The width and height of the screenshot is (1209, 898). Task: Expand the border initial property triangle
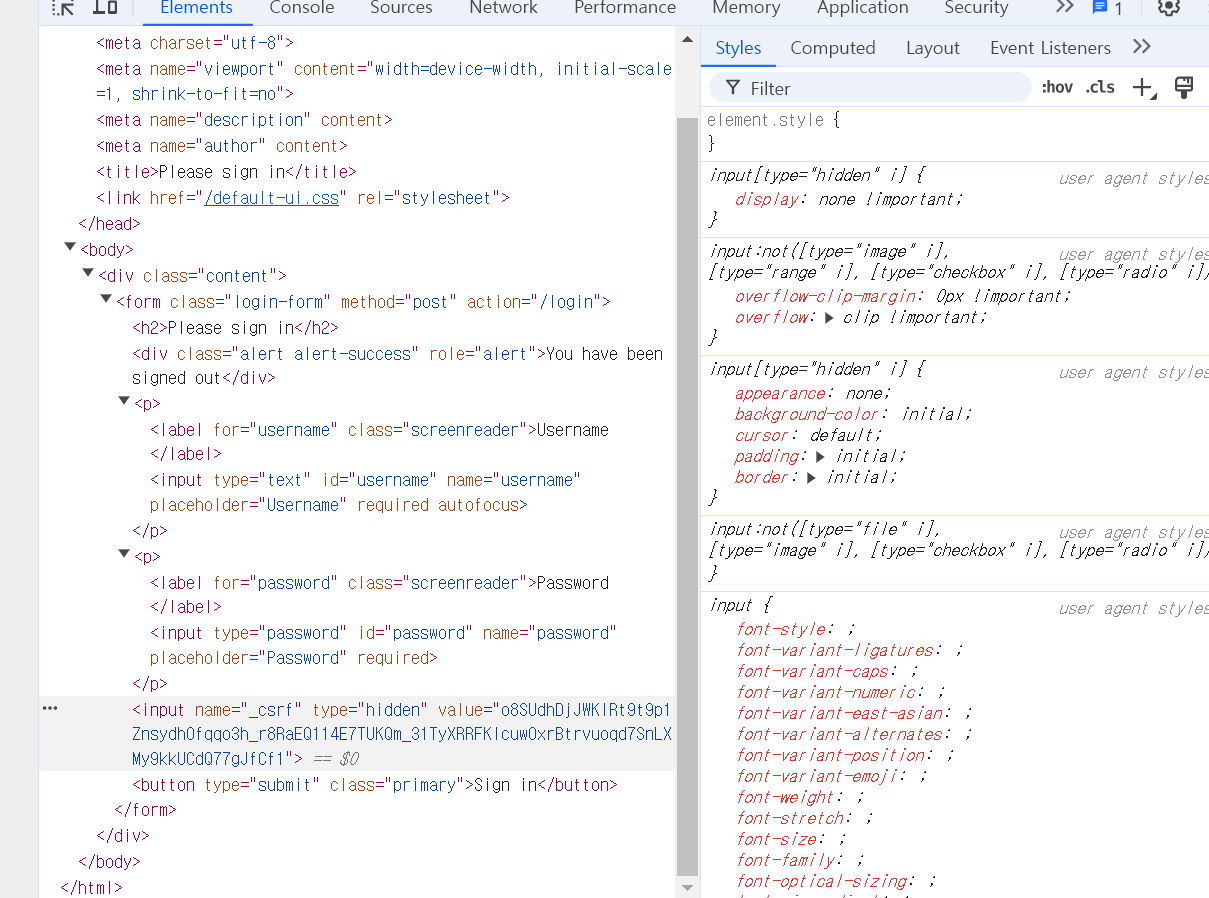[811, 478]
